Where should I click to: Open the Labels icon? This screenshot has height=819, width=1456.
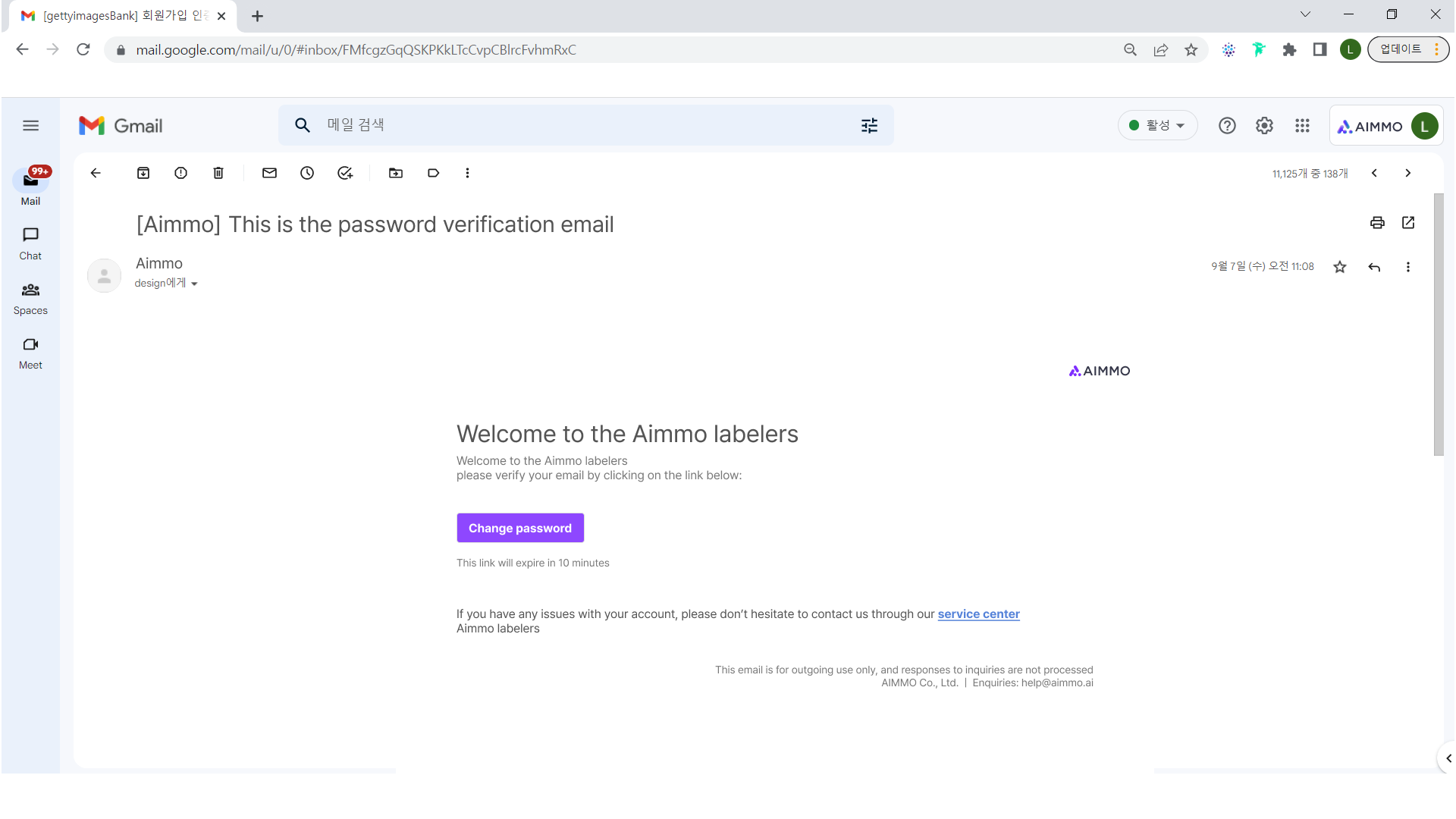point(433,173)
